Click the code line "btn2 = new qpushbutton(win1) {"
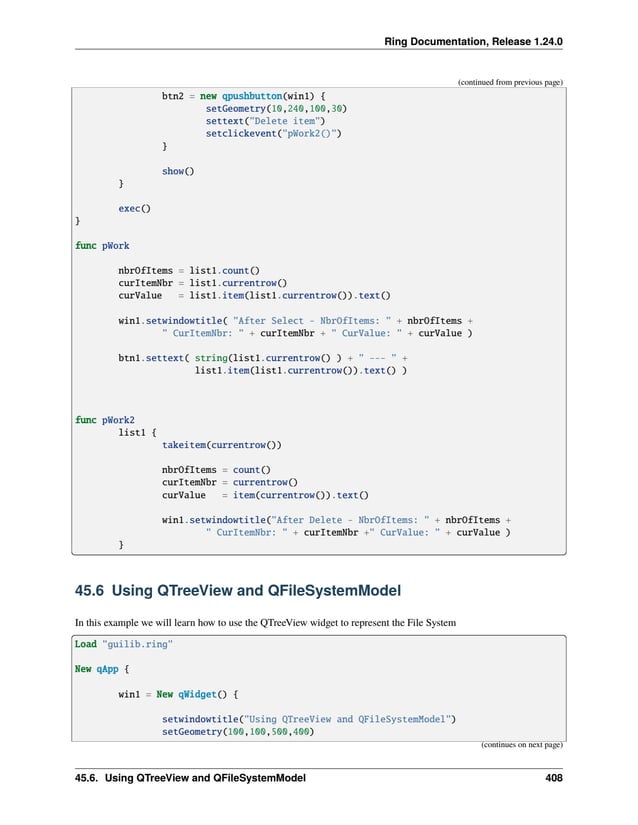 click(x=244, y=96)
